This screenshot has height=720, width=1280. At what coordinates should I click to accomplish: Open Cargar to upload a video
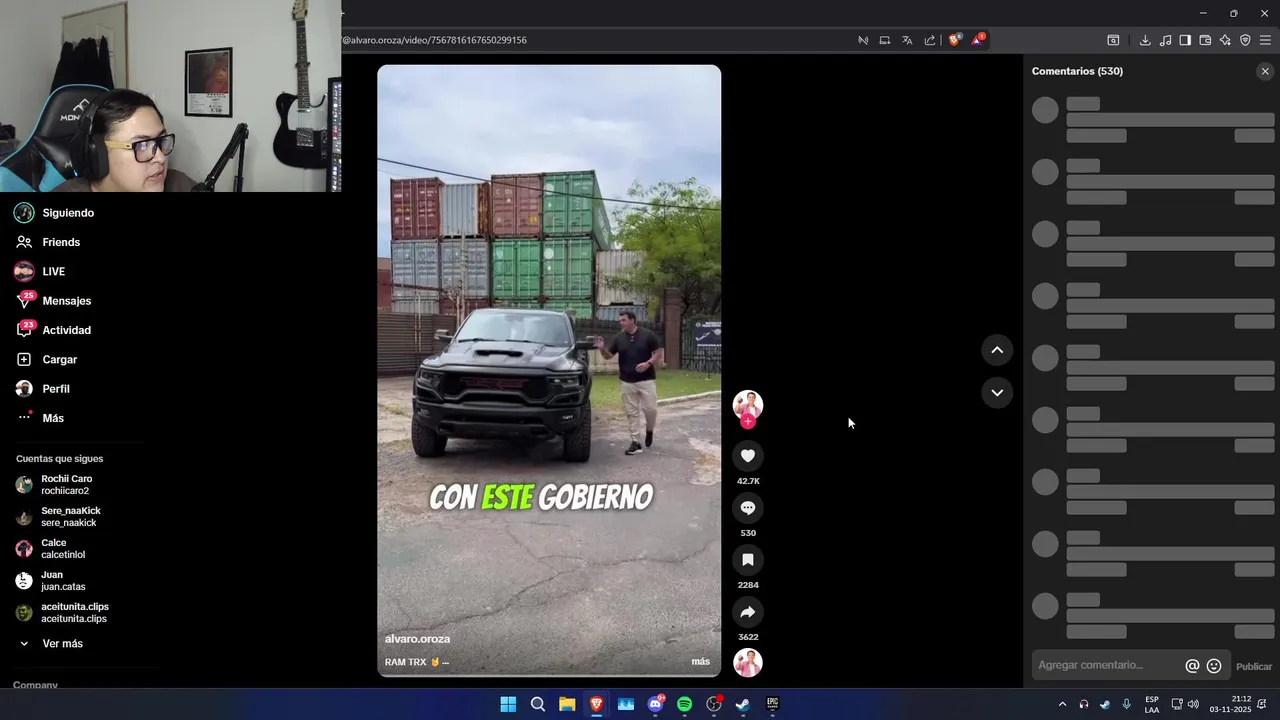(59, 359)
